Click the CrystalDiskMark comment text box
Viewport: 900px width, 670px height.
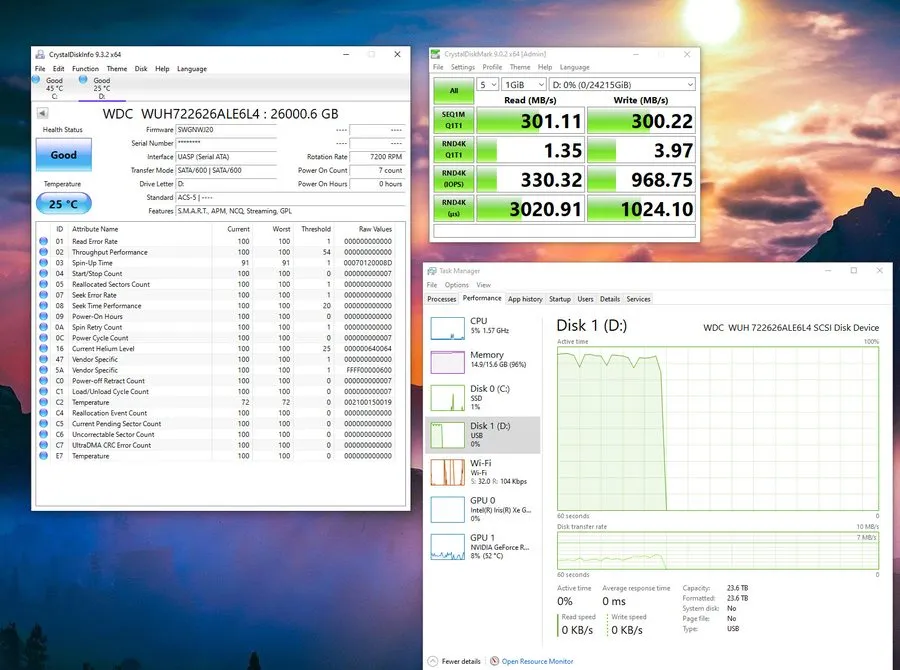(x=564, y=231)
